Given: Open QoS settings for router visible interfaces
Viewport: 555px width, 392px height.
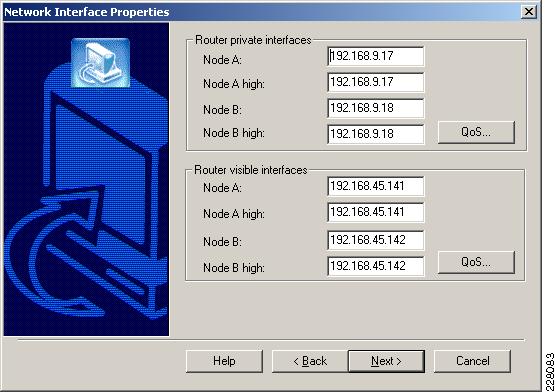Looking at the screenshot, I should [476, 262].
